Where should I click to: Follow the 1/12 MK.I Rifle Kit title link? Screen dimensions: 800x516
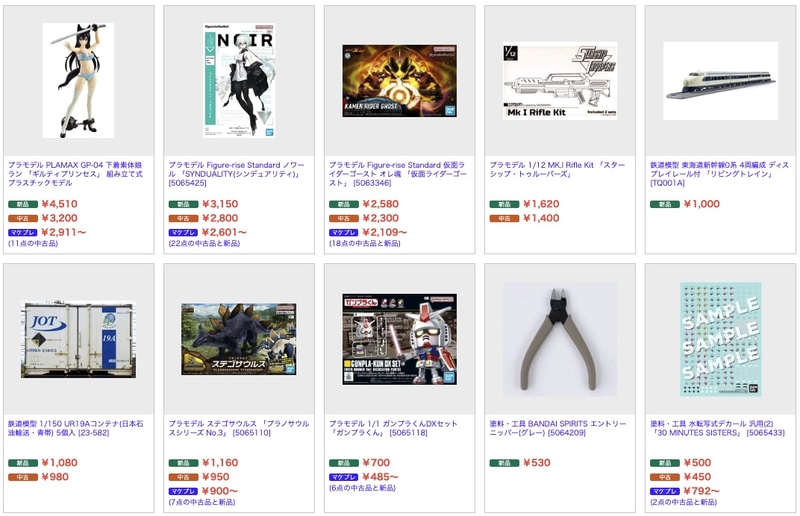coord(557,169)
